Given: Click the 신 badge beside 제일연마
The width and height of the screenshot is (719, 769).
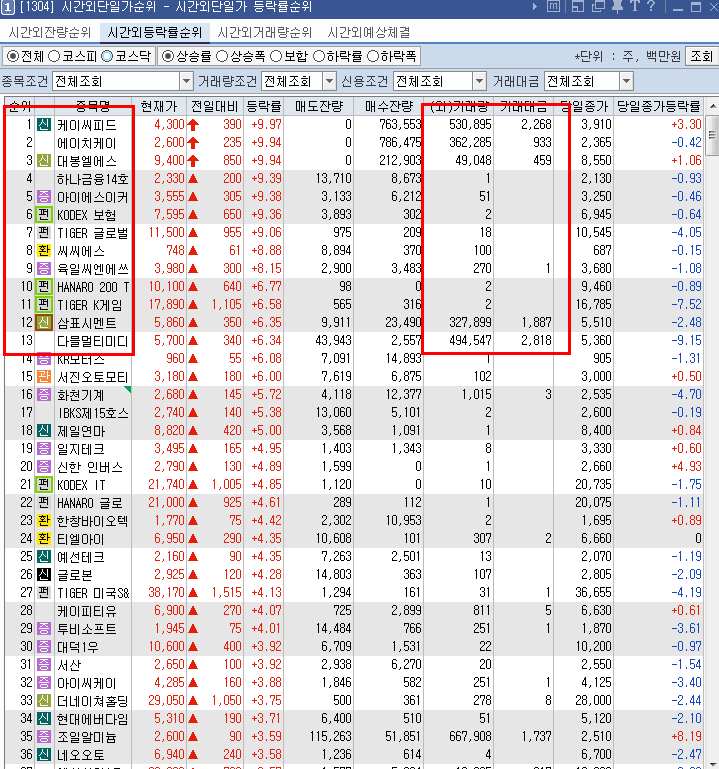Looking at the screenshot, I should coord(44,431).
